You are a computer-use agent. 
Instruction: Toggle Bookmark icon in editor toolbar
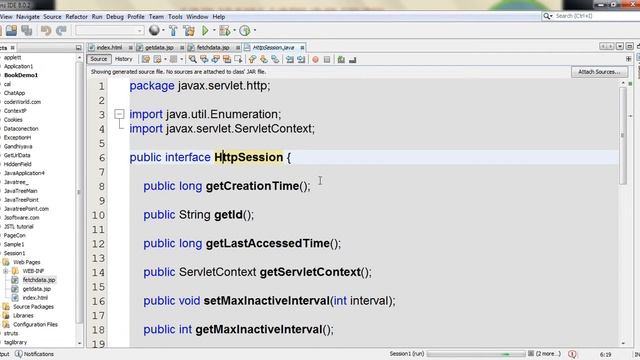point(275,60)
